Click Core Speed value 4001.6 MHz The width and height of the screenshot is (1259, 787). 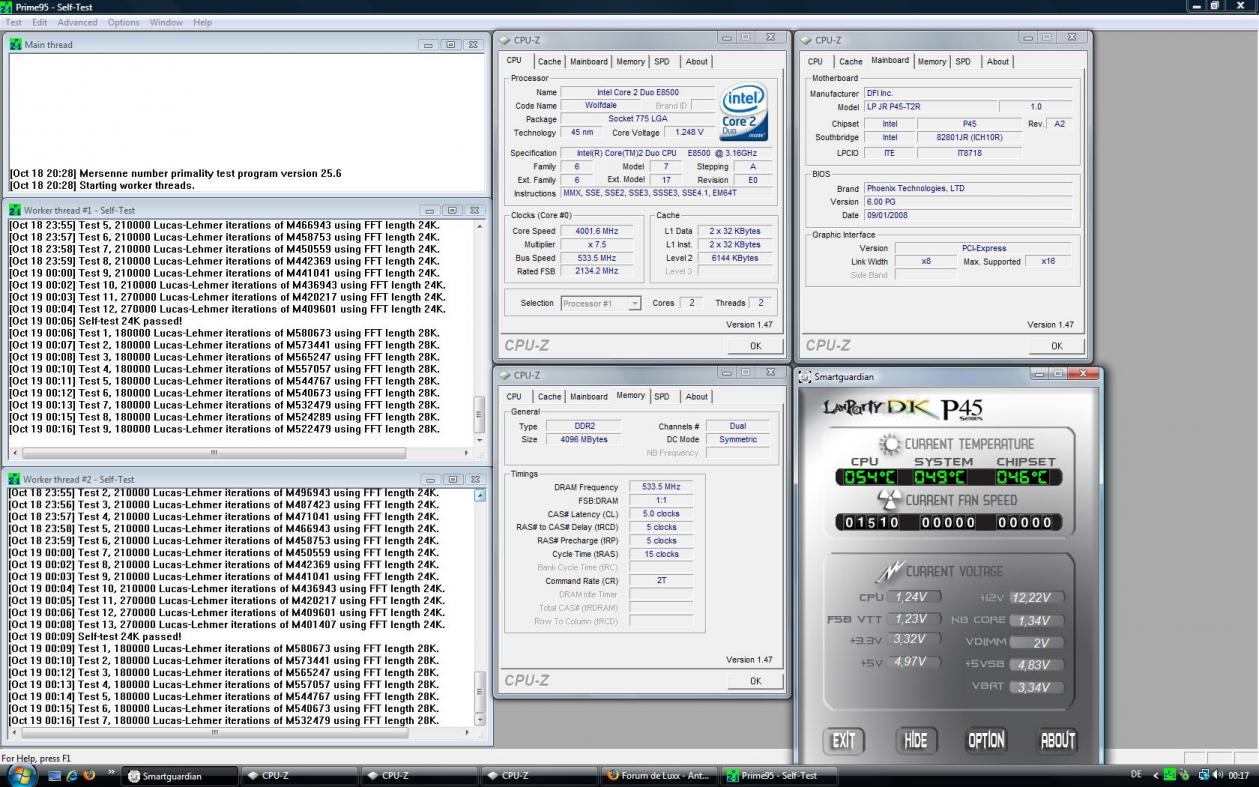pos(597,231)
